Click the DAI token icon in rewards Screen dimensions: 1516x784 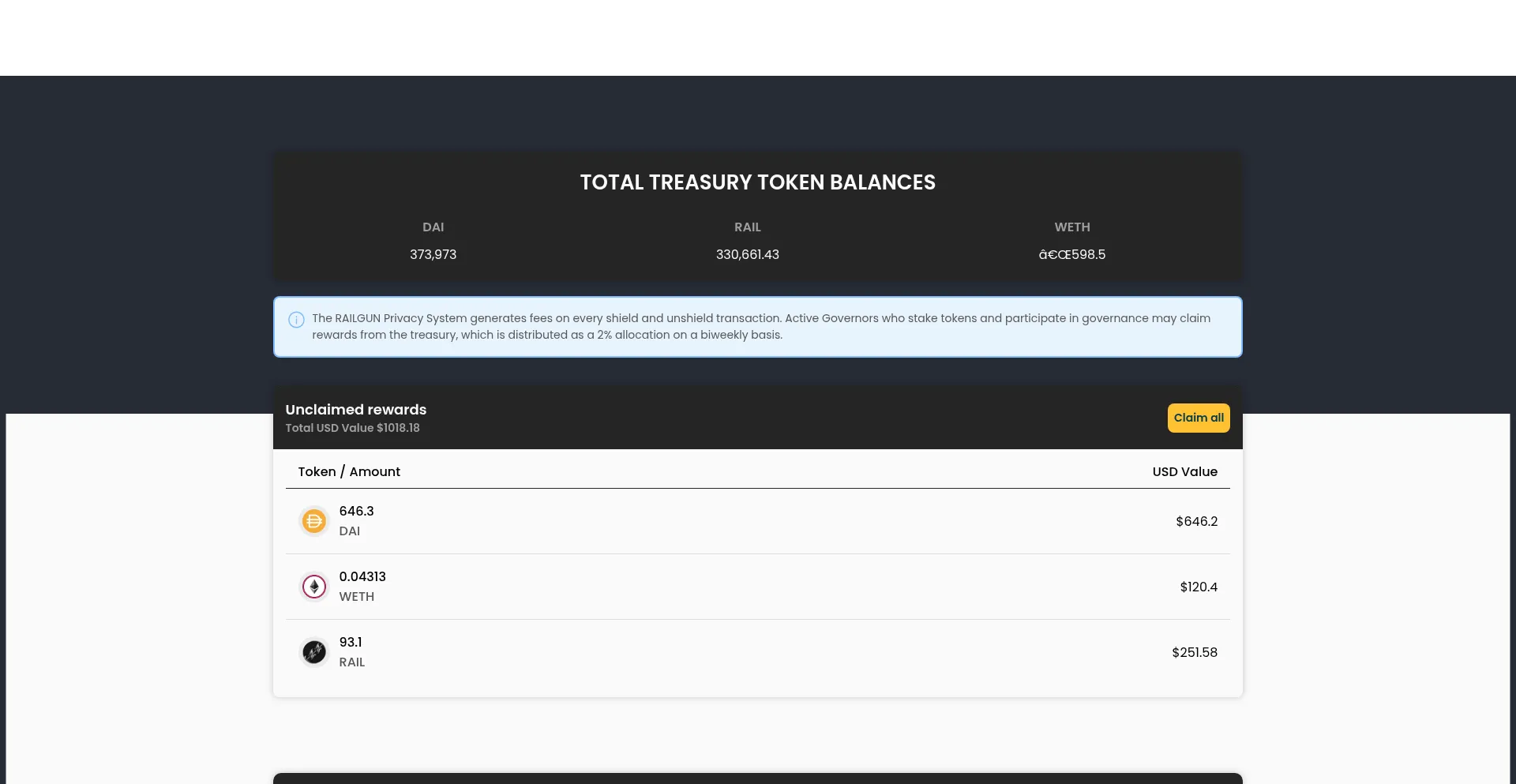pos(314,521)
